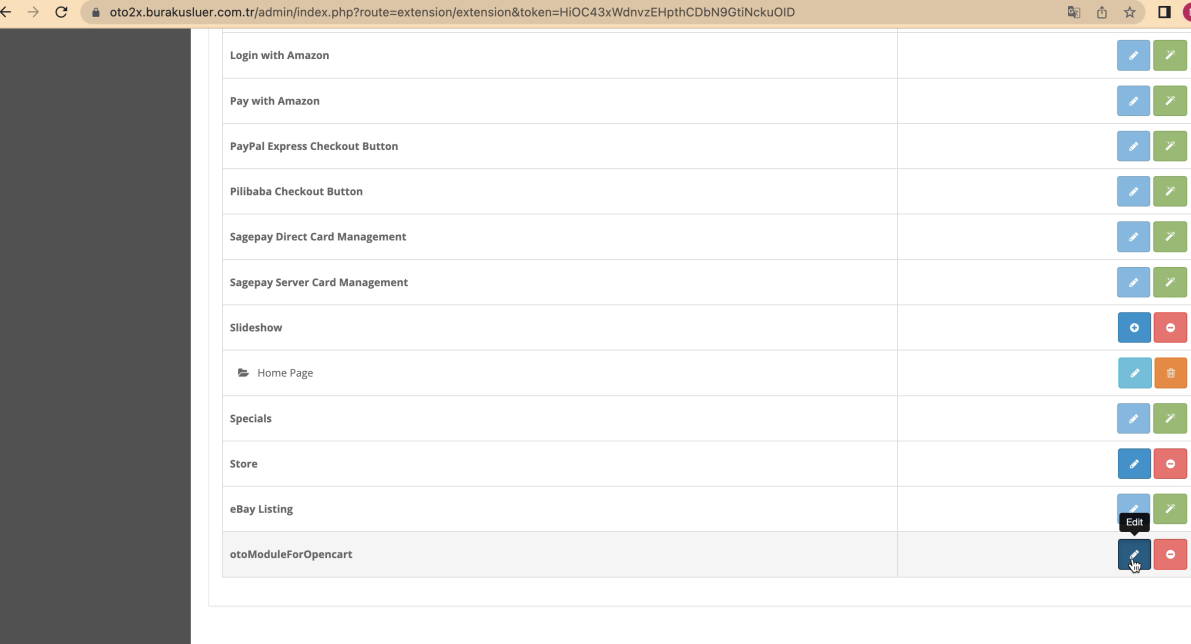Select the Home Page folder entry

[275, 373]
